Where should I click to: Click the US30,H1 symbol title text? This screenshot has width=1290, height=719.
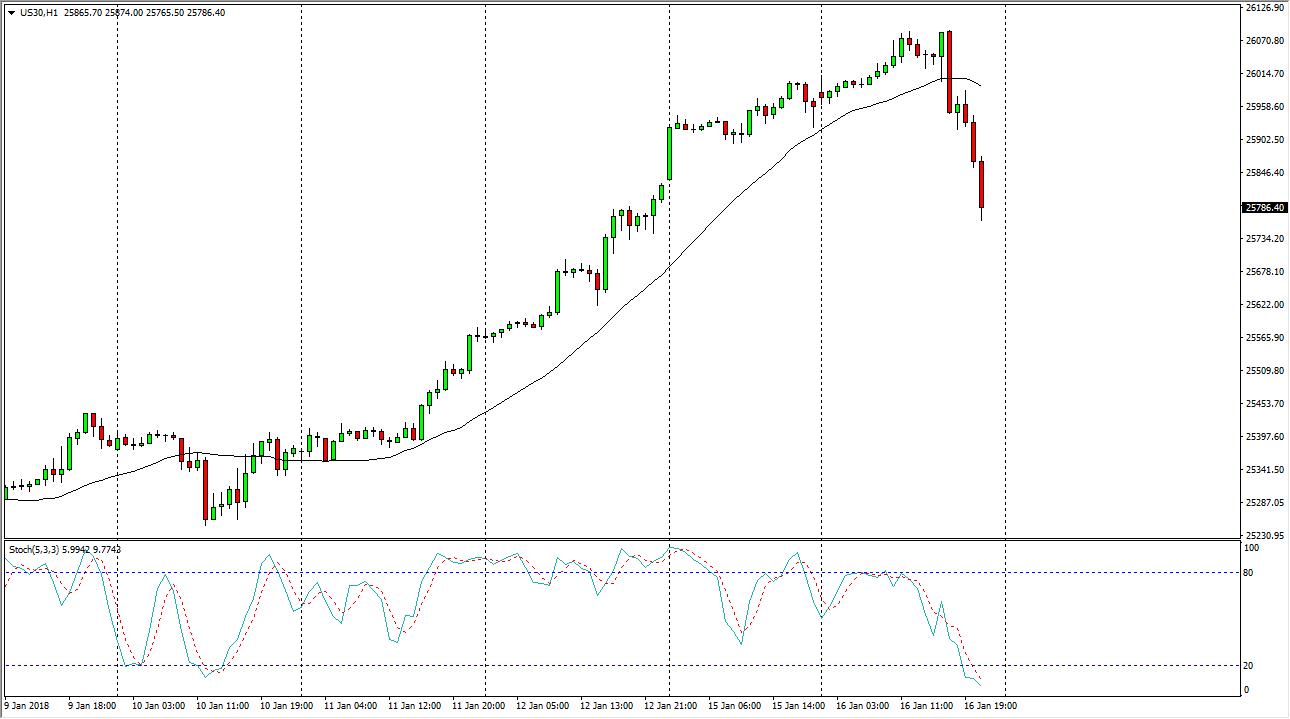[40, 13]
